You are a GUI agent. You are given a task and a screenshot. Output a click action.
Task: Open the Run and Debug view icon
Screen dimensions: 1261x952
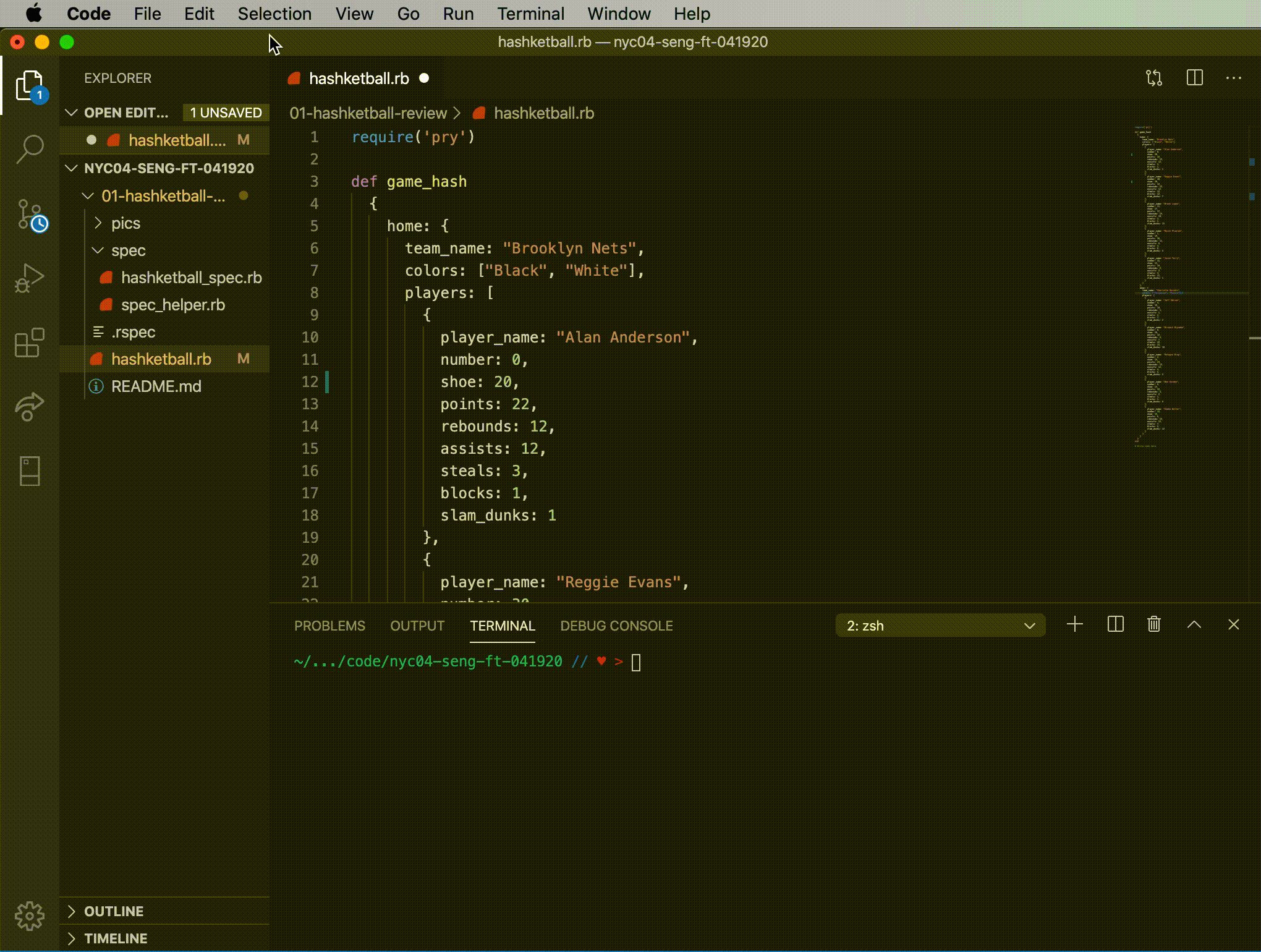(x=30, y=278)
